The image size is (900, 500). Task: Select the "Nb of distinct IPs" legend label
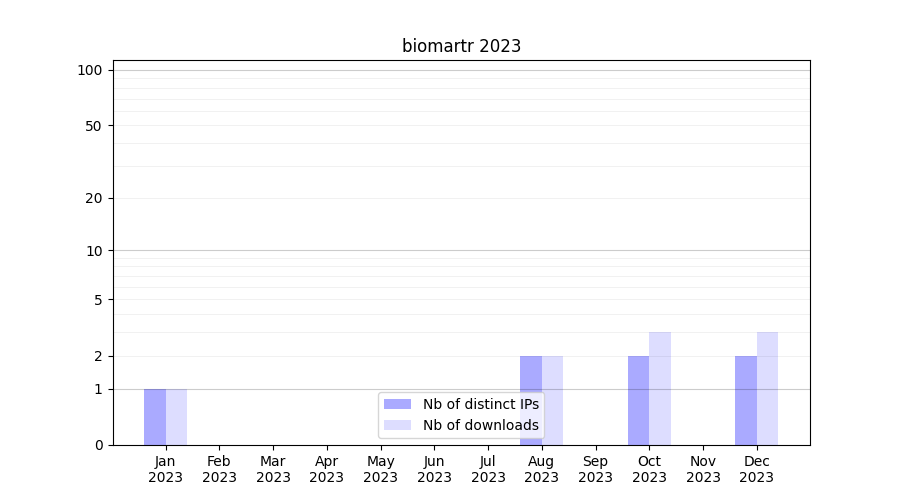480,404
